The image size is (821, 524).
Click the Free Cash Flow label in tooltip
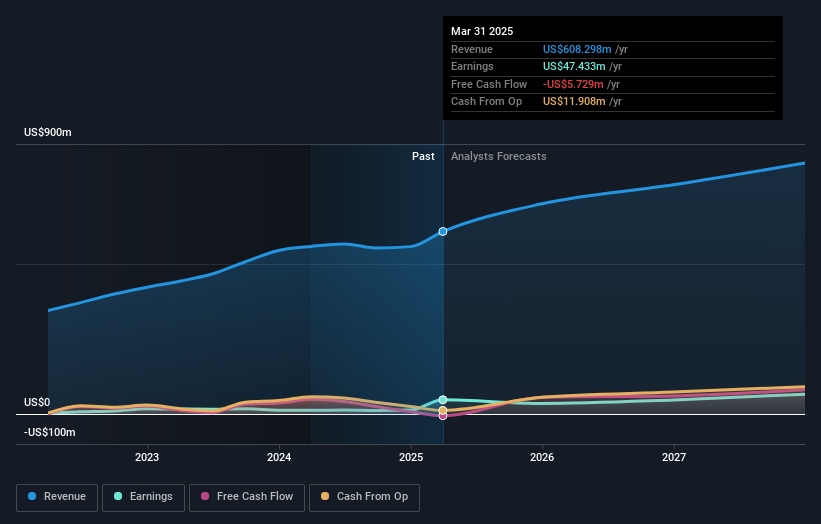[489, 84]
